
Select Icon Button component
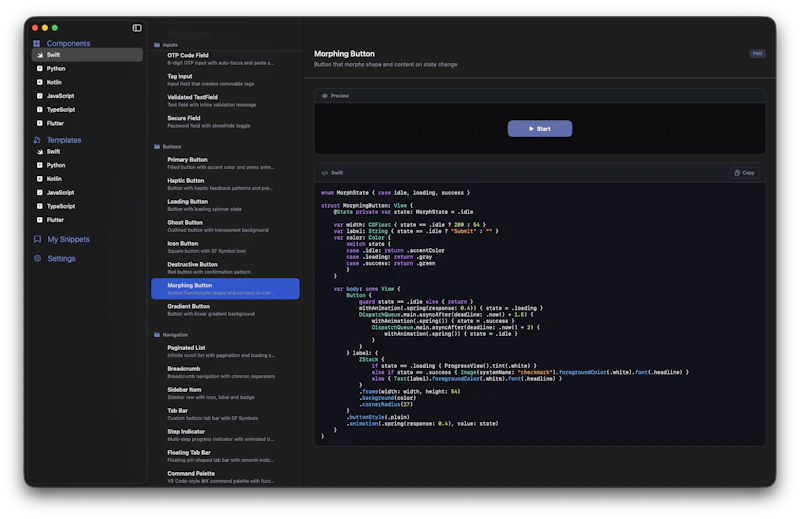(x=226, y=247)
